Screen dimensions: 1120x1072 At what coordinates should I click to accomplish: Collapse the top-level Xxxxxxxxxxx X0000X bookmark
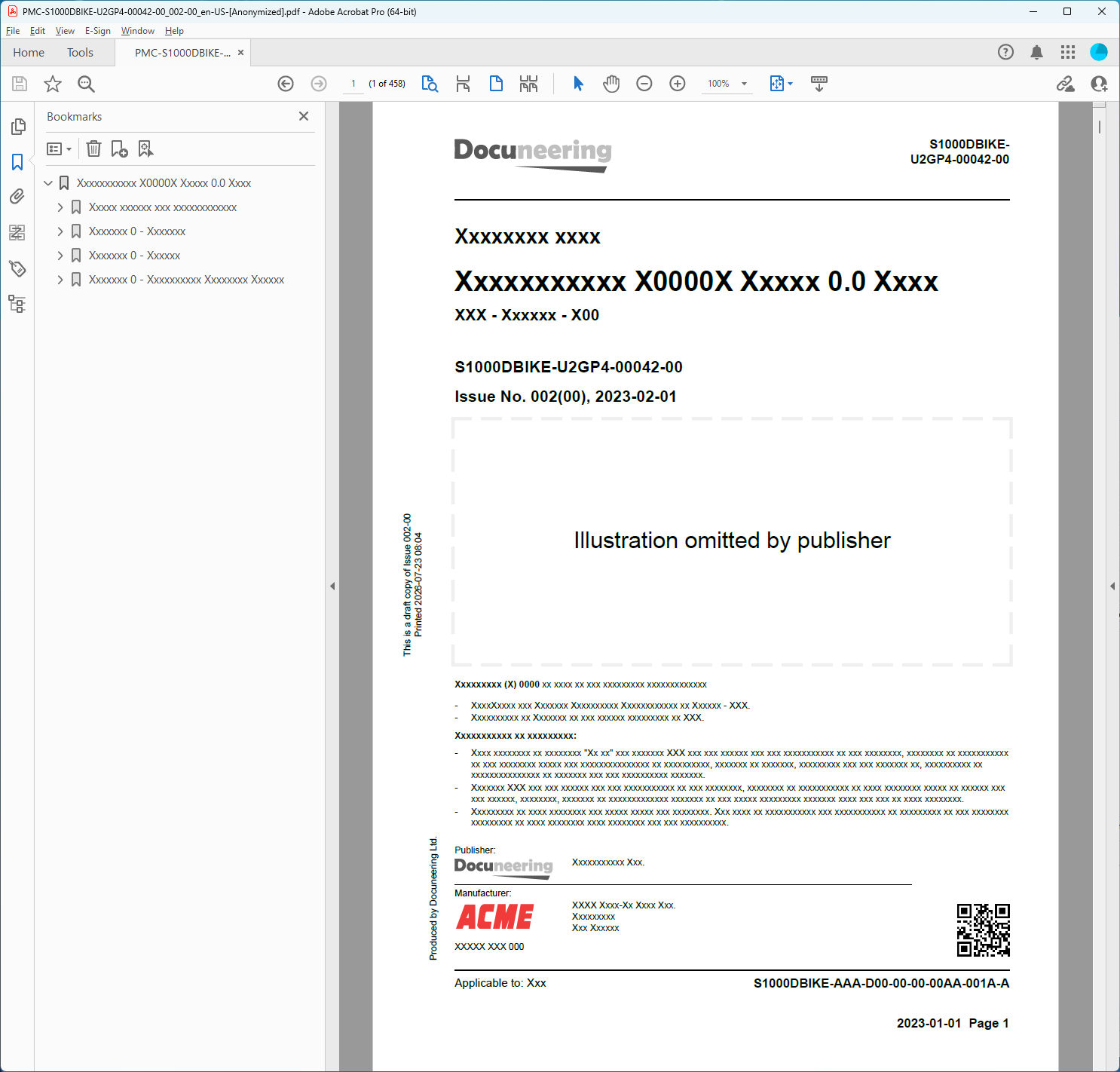tap(48, 183)
